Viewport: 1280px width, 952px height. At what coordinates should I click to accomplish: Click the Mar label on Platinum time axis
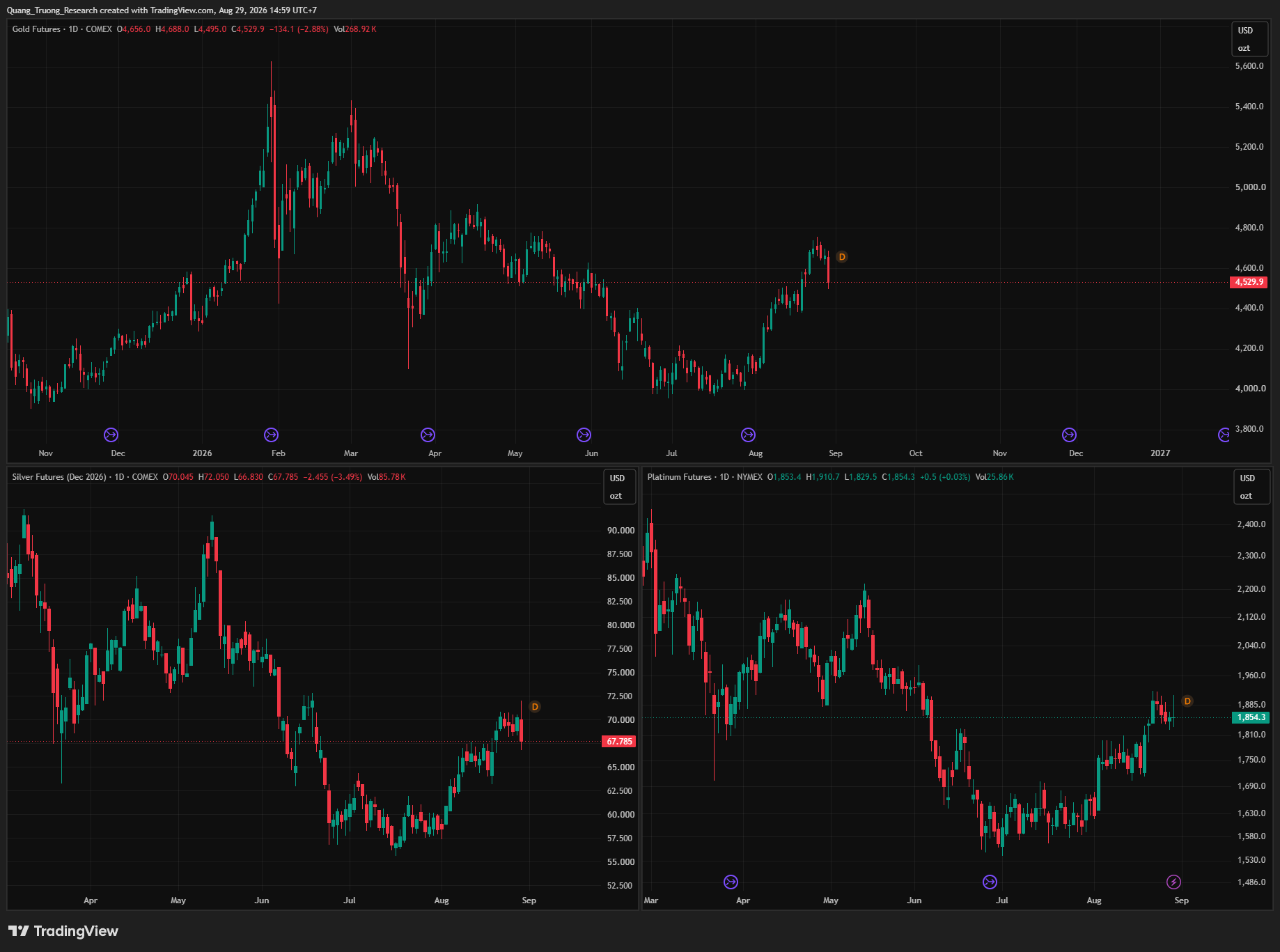pos(651,900)
